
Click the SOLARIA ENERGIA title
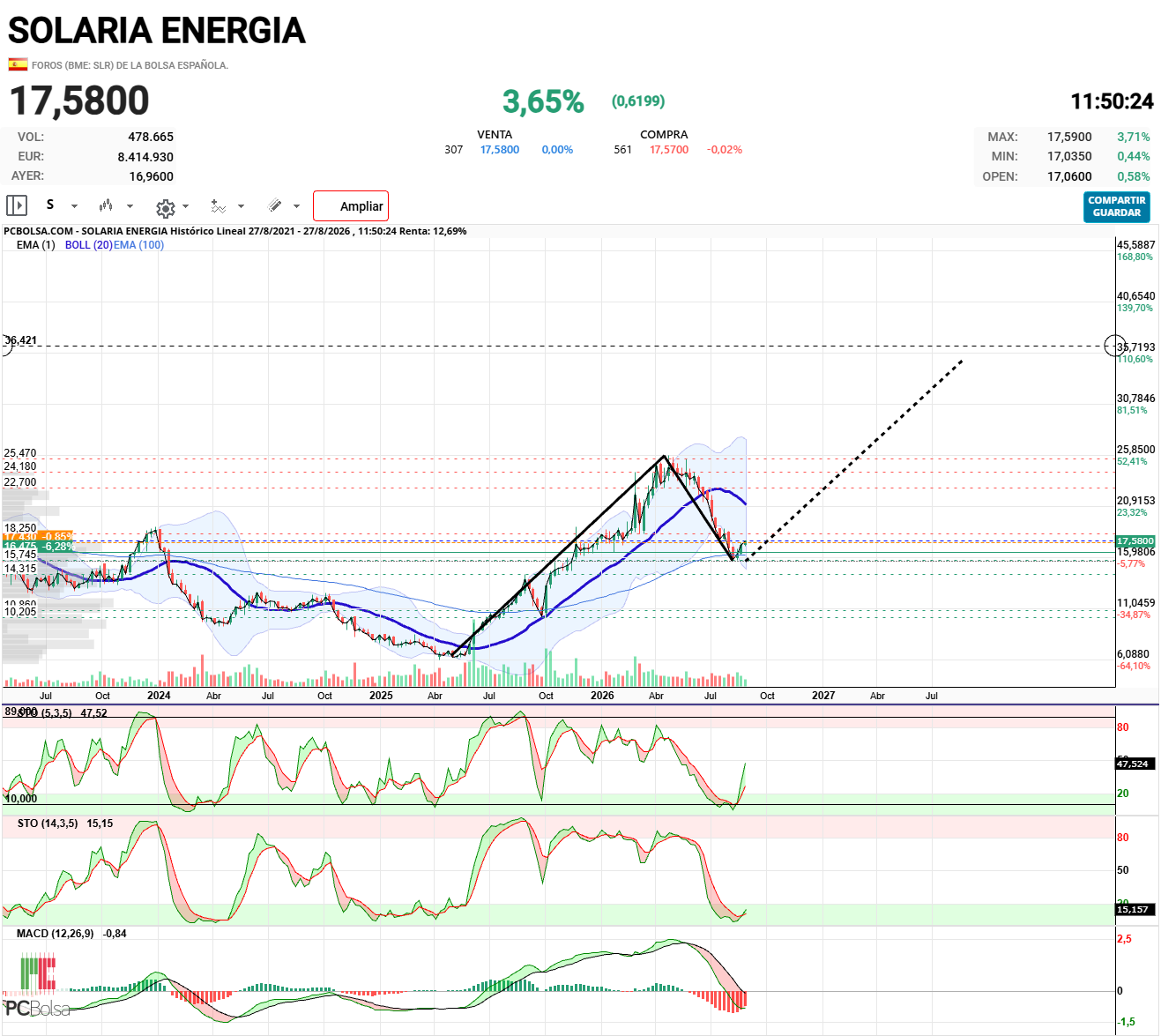[157, 31]
